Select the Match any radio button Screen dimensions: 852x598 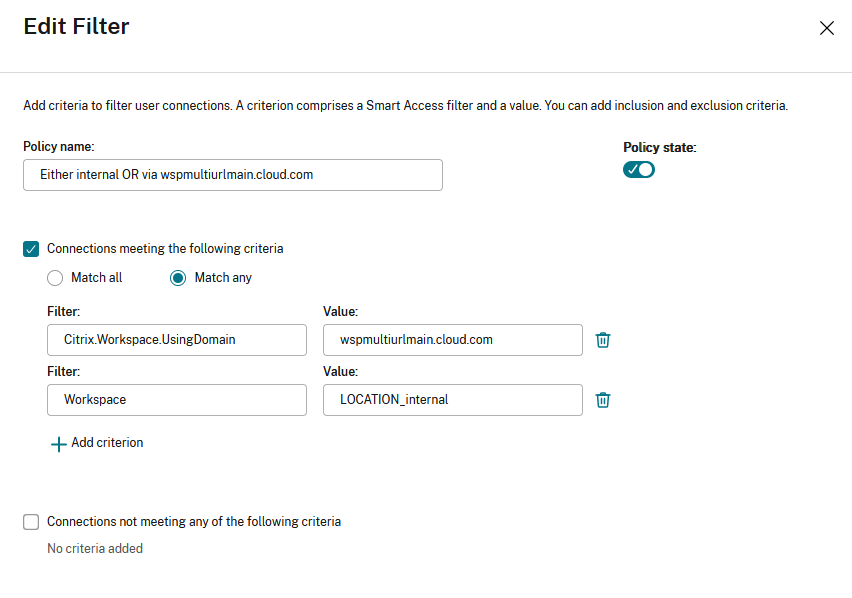click(x=178, y=278)
